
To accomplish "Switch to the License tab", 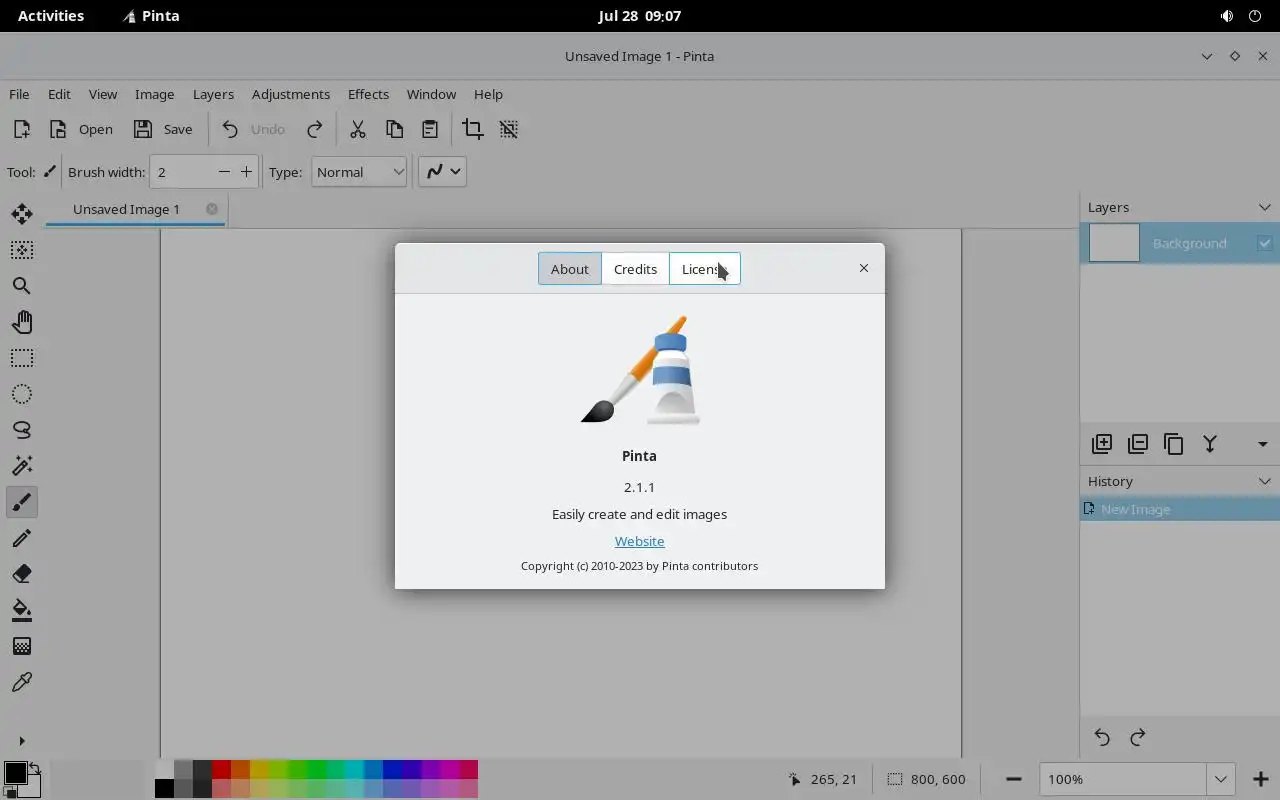I will (x=705, y=269).
